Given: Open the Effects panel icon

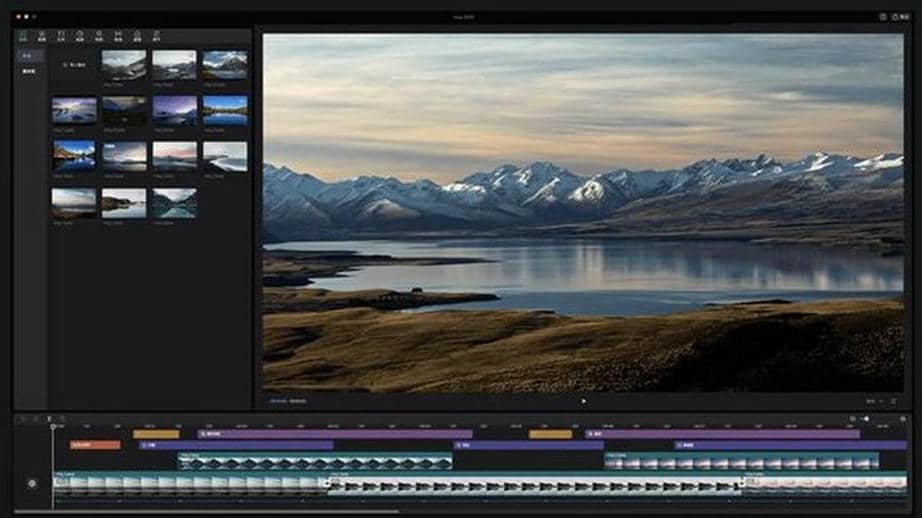Looking at the screenshot, I should point(99,36).
